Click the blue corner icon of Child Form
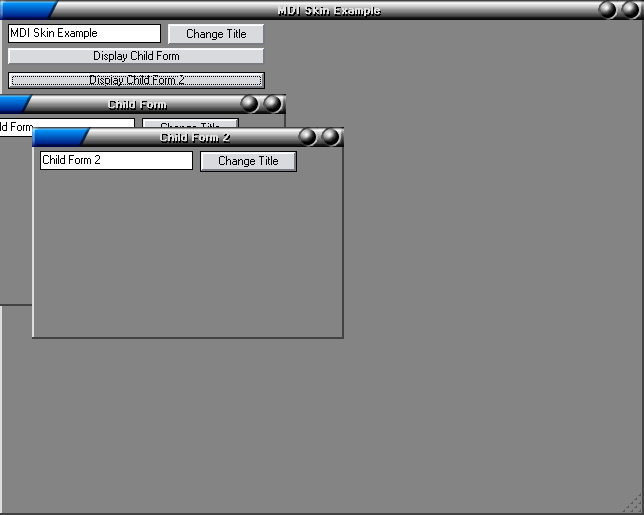 14,104
